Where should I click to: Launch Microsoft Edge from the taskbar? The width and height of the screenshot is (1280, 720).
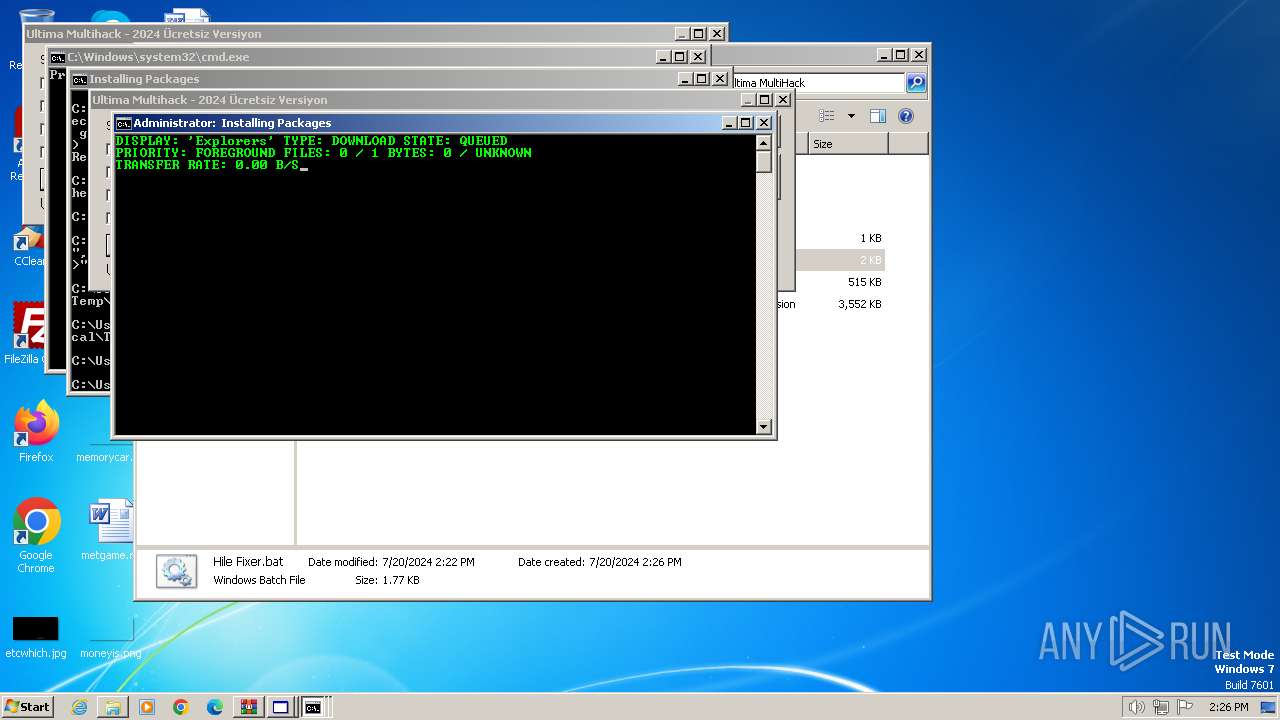pyautogui.click(x=215, y=707)
